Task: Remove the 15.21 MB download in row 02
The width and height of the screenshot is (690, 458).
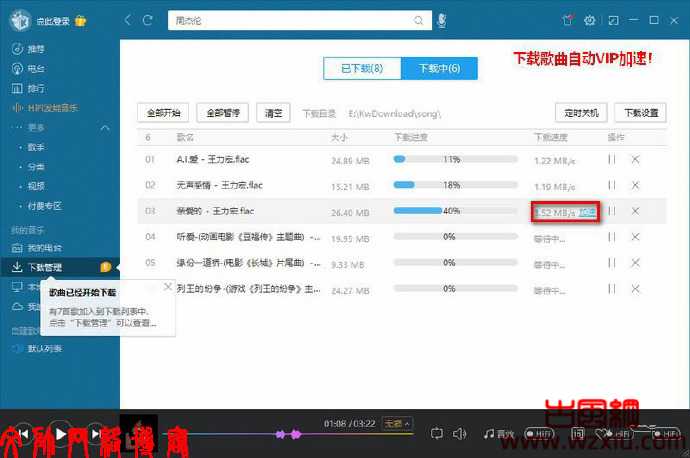Action: [x=635, y=185]
